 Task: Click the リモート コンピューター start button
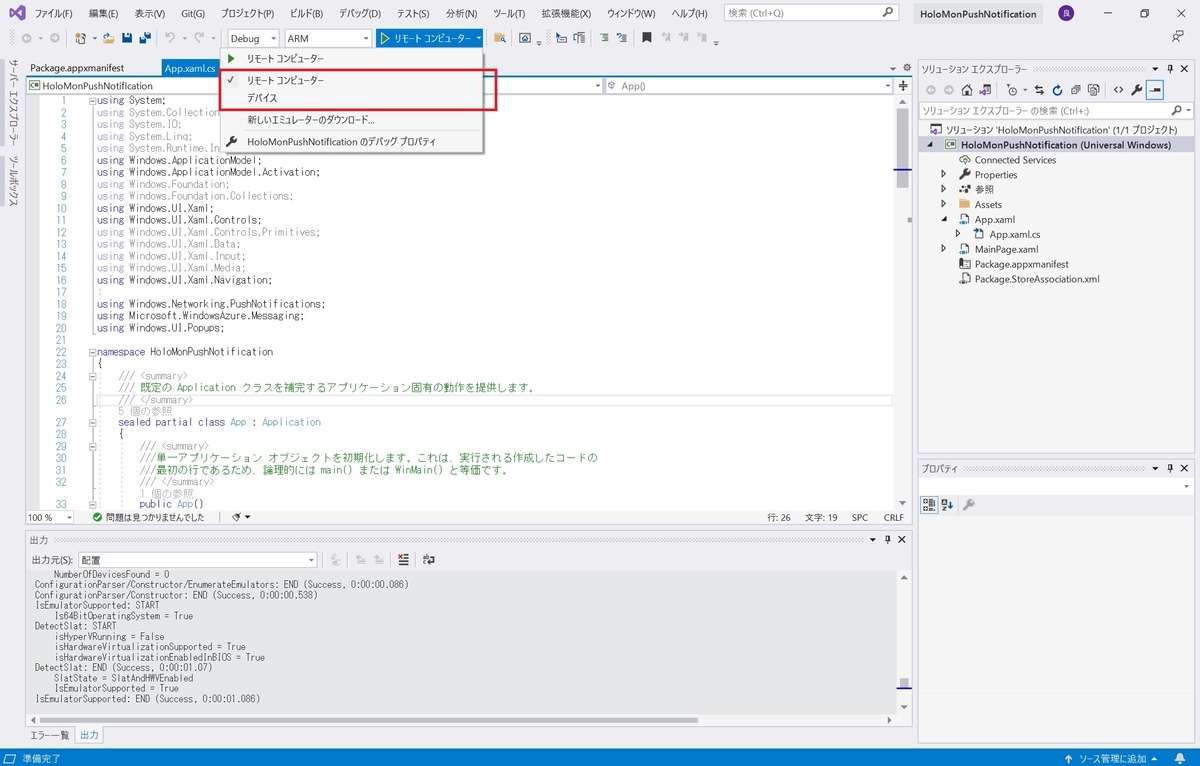[x=424, y=38]
